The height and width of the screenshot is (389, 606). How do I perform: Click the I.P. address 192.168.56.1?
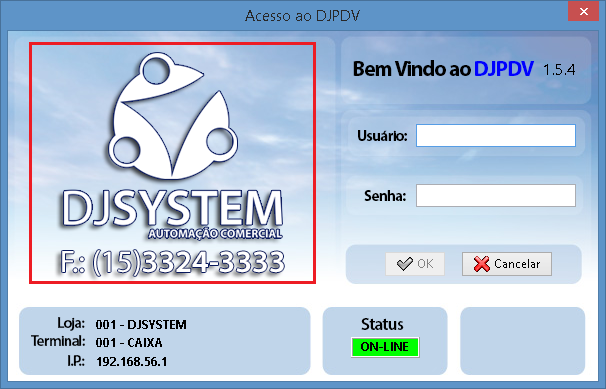(x=131, y=362)
